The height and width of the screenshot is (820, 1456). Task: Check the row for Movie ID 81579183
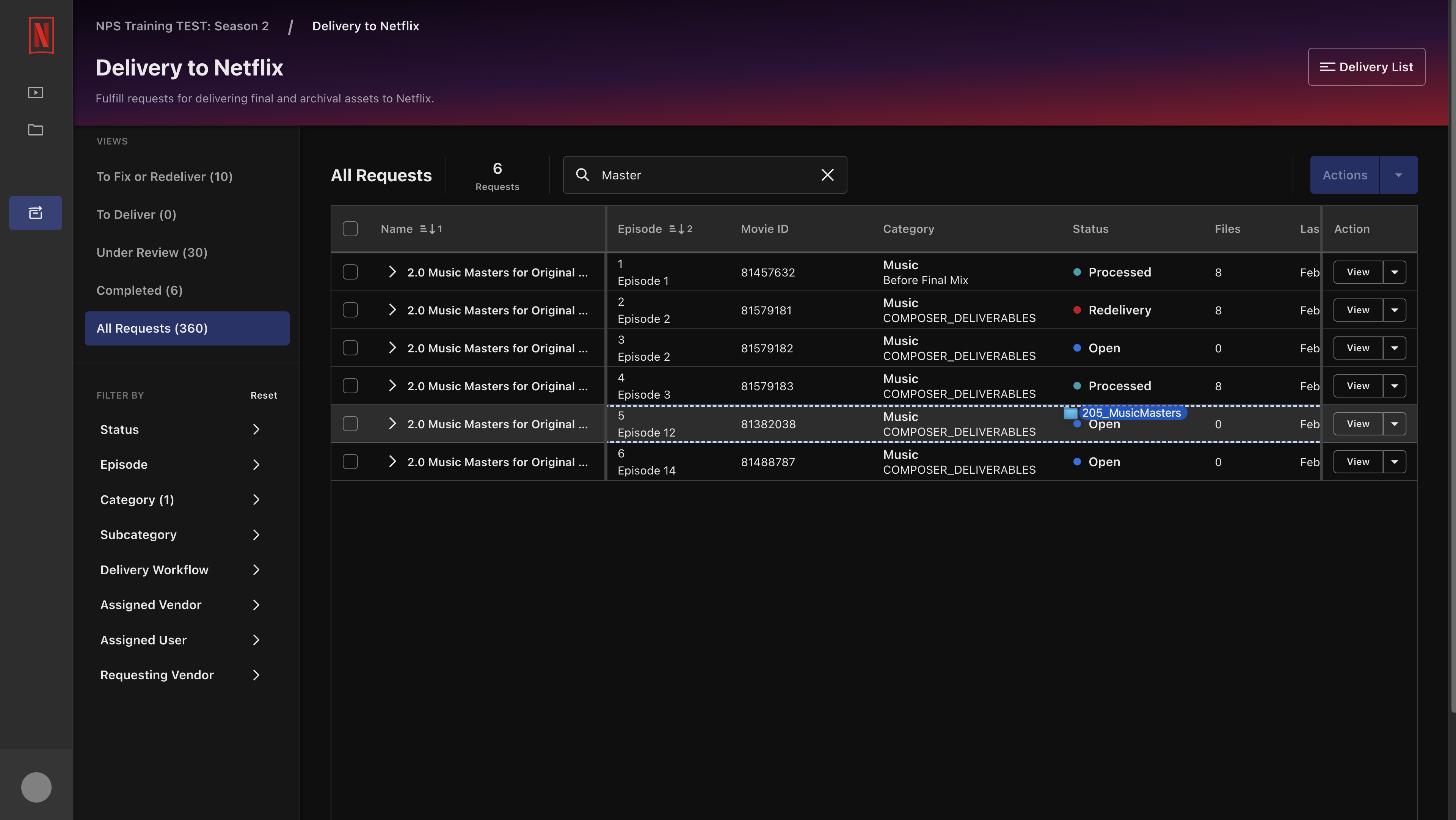click(350, 386)
